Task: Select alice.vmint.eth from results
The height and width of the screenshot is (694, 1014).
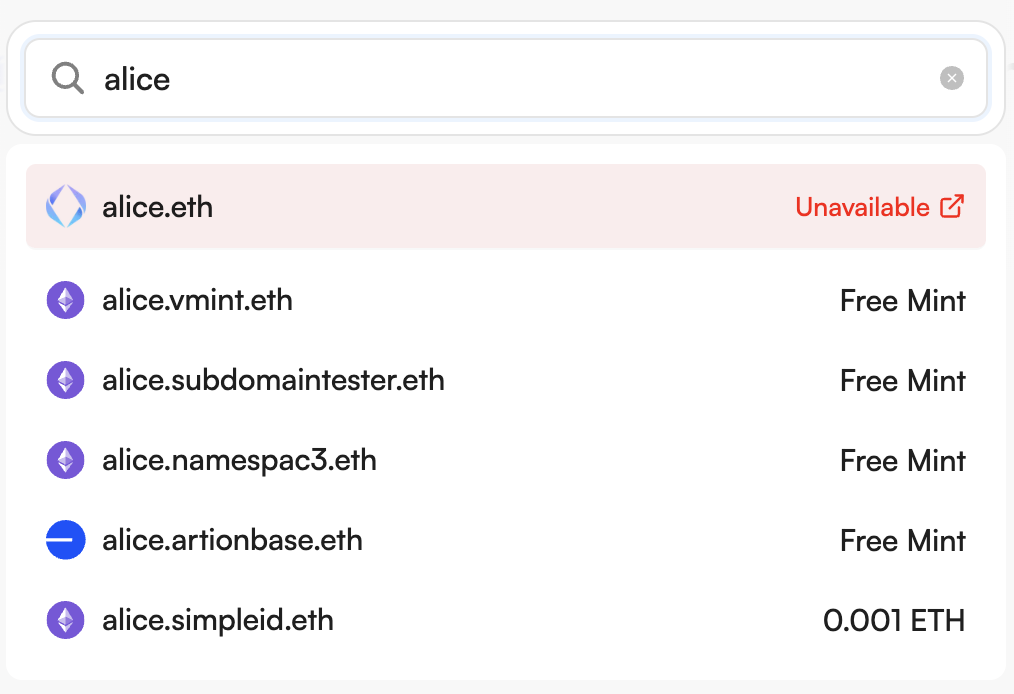Action: coord(197,300)
